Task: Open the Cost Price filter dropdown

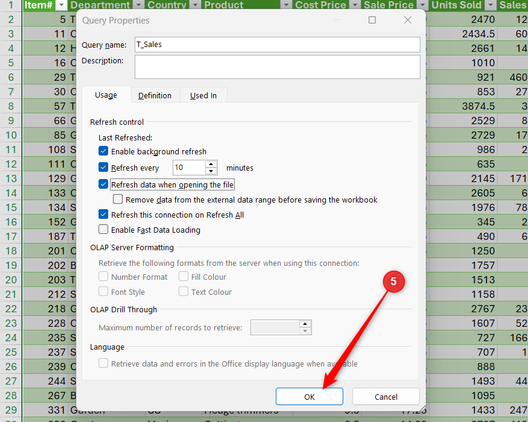Action: (x=355, y=5)
